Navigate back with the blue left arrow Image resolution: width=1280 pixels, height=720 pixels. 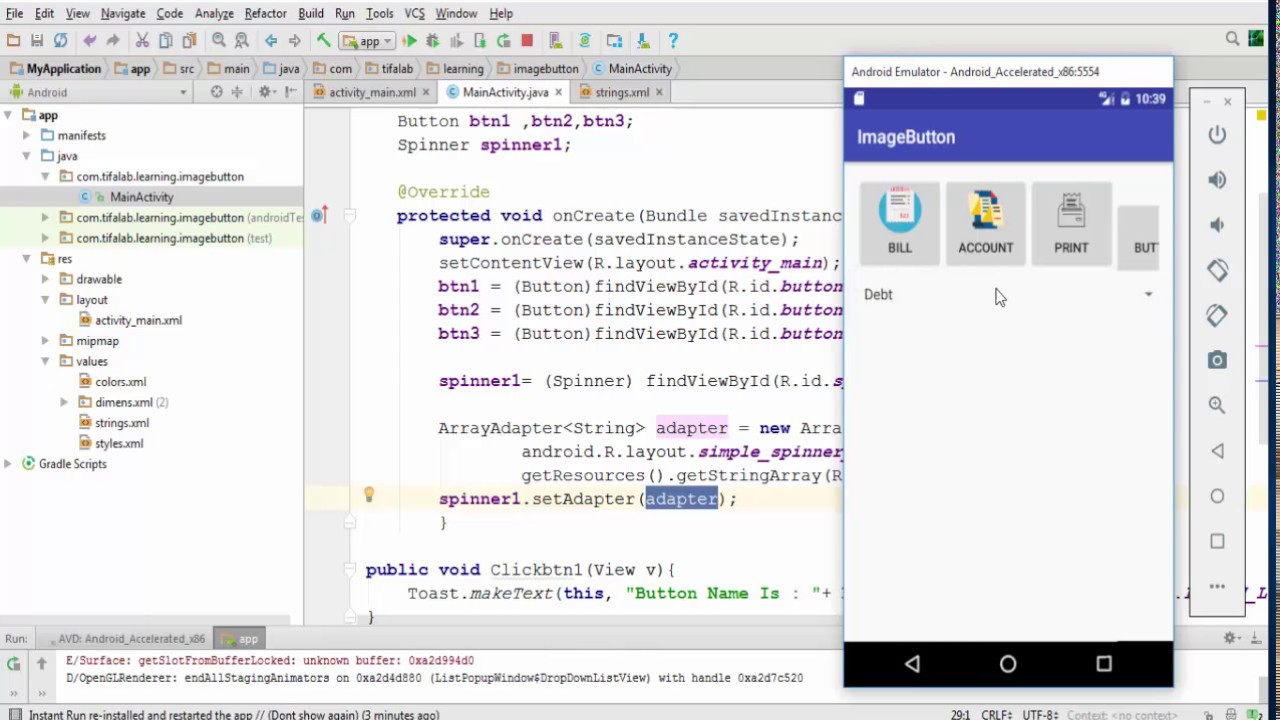click(271, 41)
